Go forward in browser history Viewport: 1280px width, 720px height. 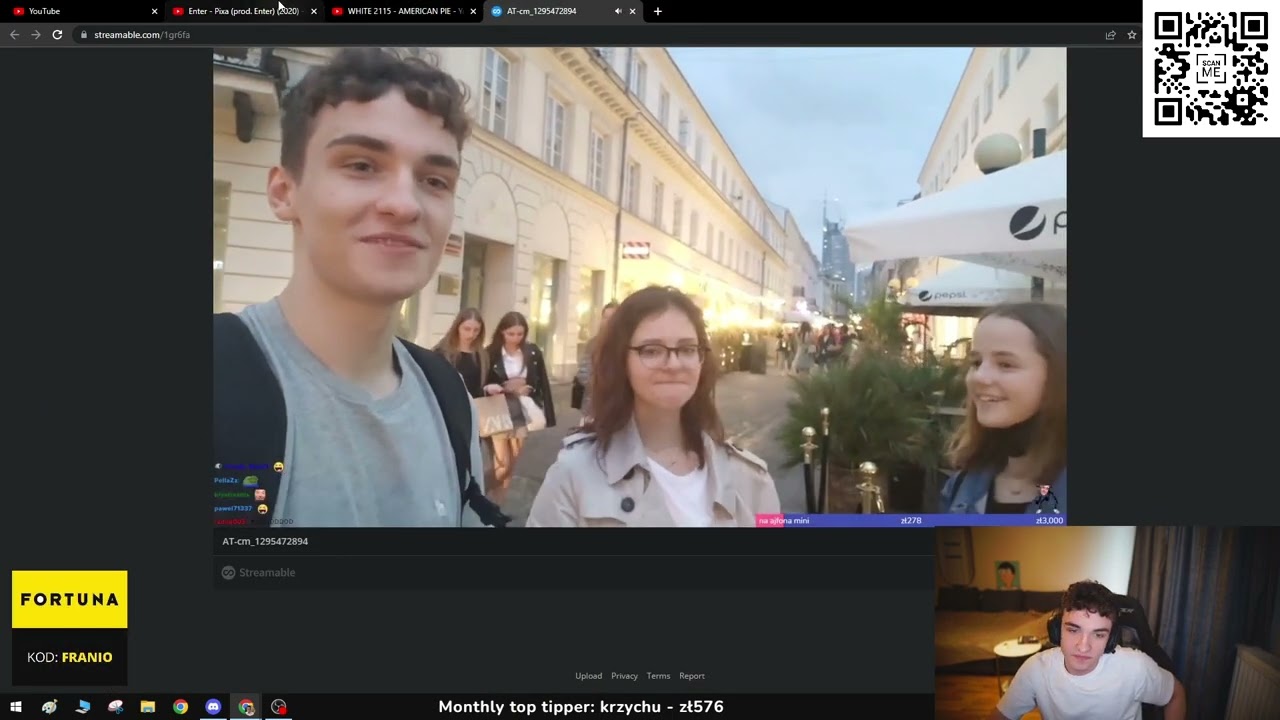point(36,35)
